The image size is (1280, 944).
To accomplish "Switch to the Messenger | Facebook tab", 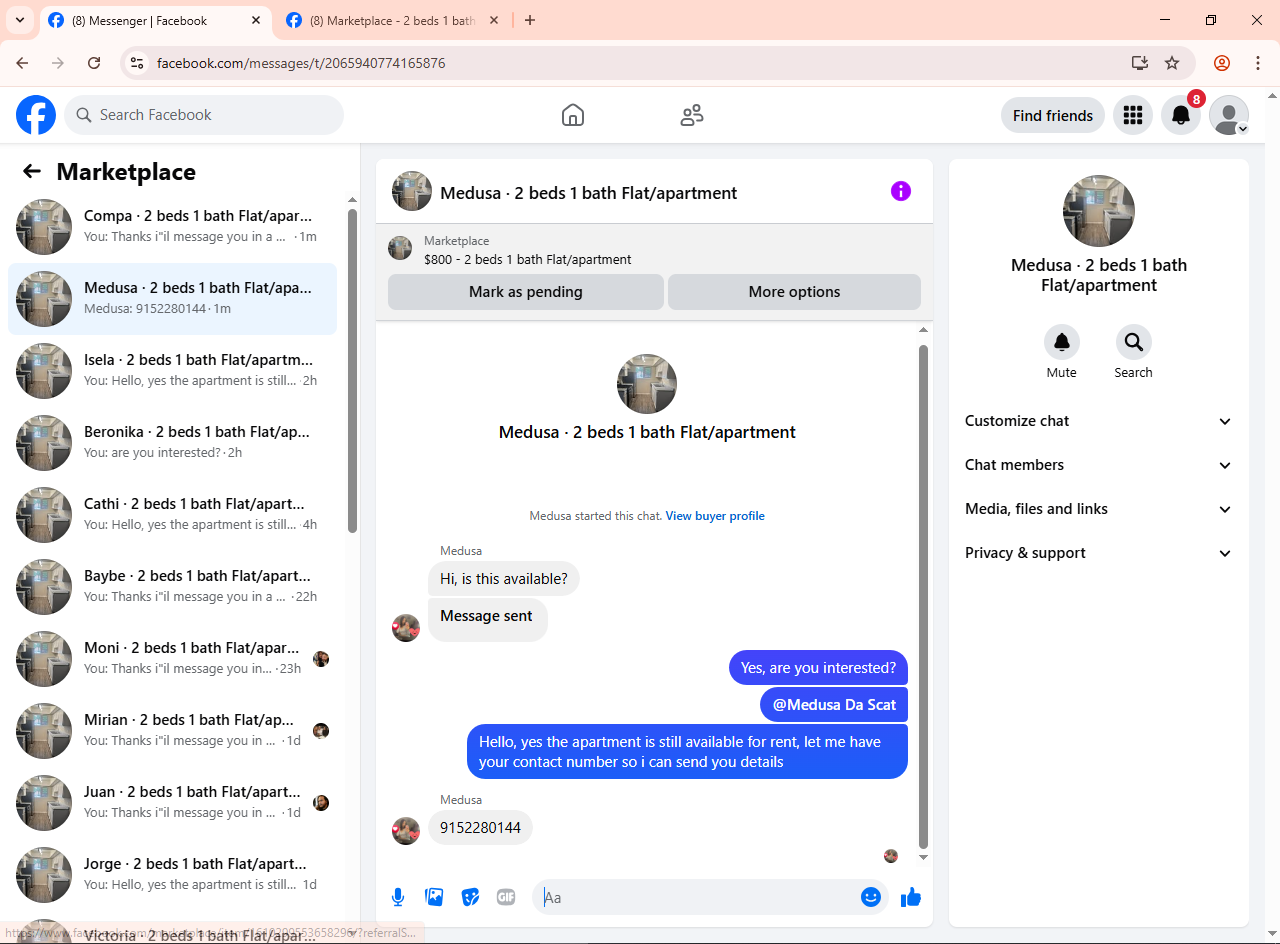I will 155,21.
